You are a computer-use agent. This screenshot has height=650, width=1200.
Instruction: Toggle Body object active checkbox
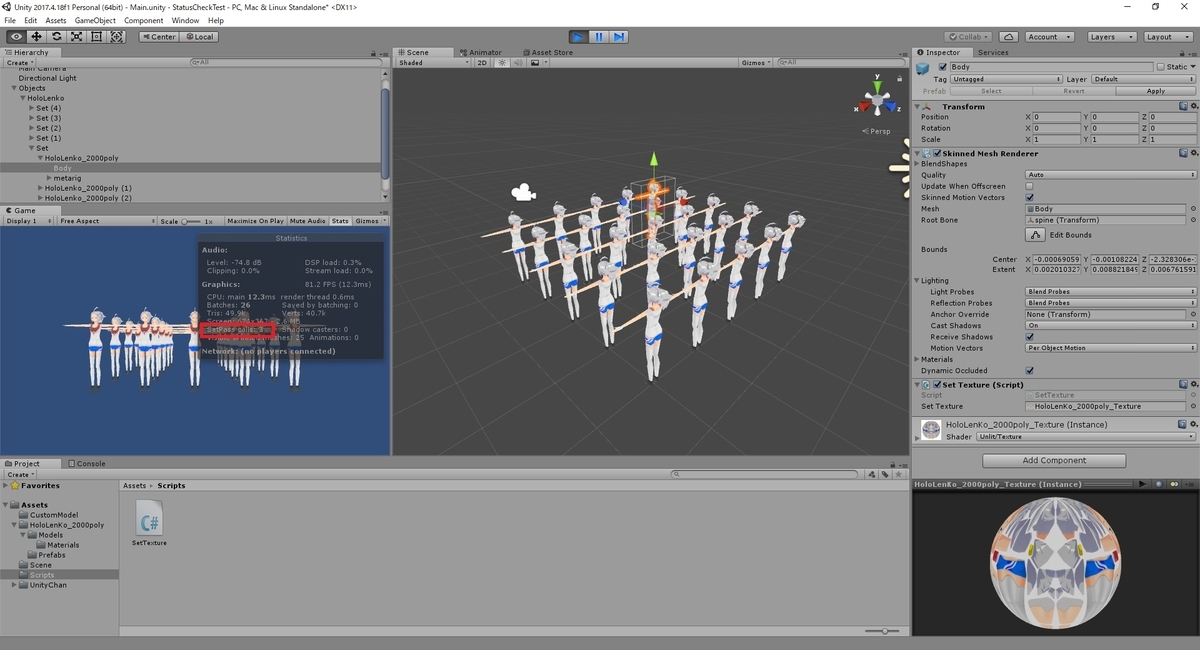[x=942, y=67]
